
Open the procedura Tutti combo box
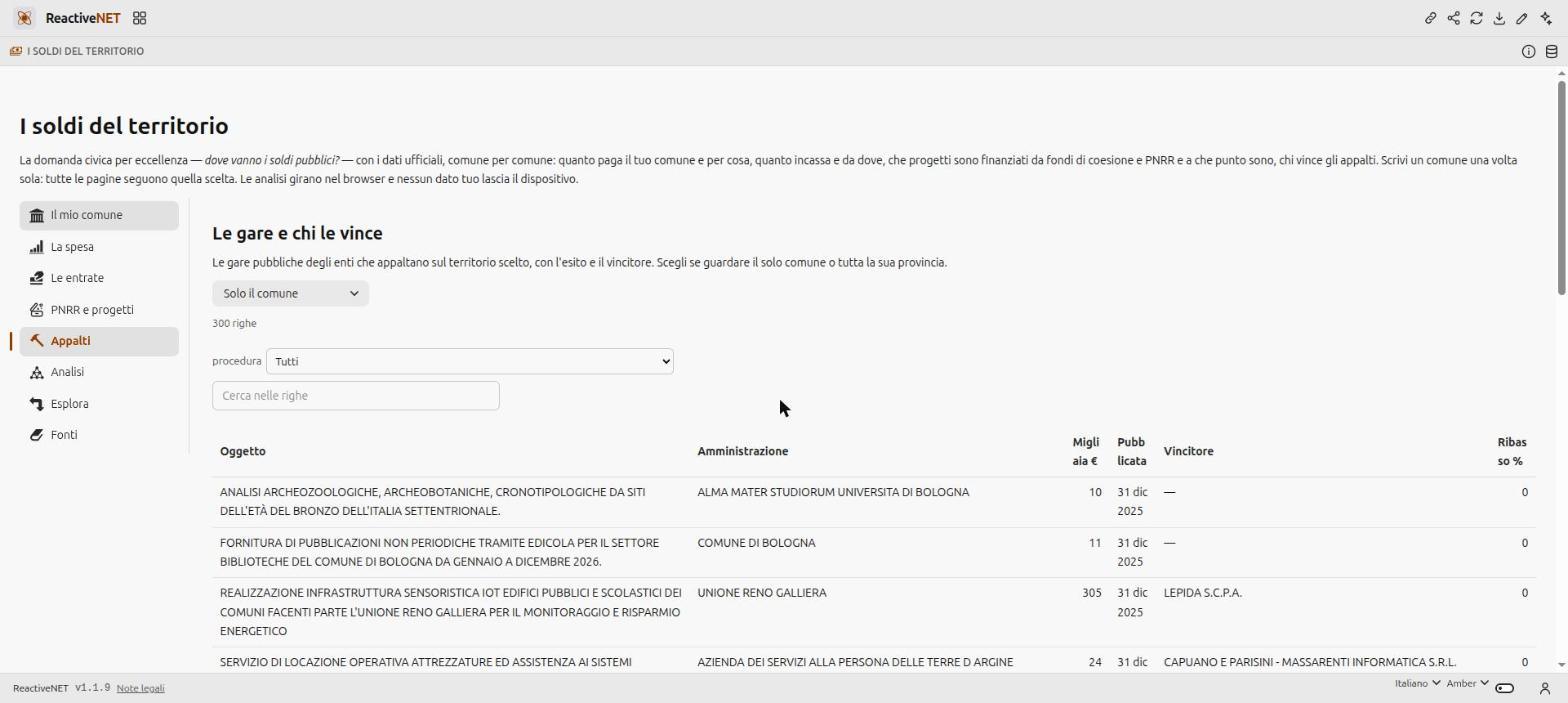(470, 361)
